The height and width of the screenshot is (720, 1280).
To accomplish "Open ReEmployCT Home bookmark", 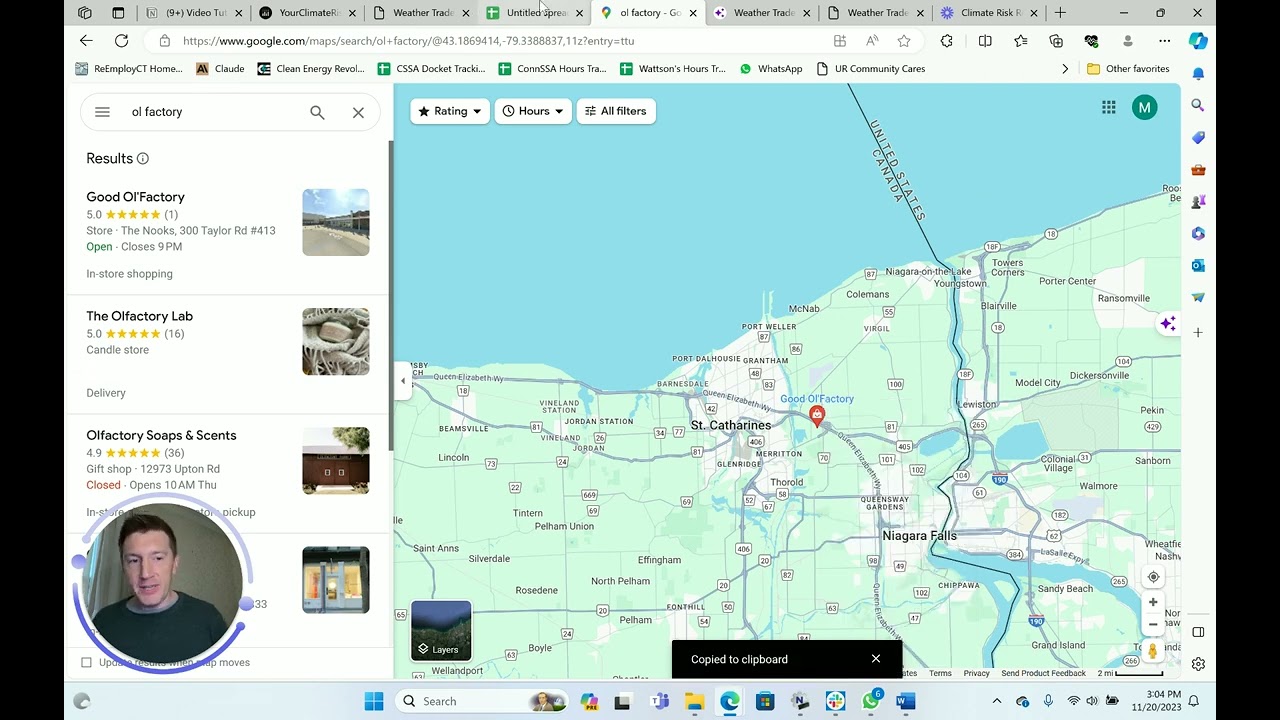I will click(129, 69).
